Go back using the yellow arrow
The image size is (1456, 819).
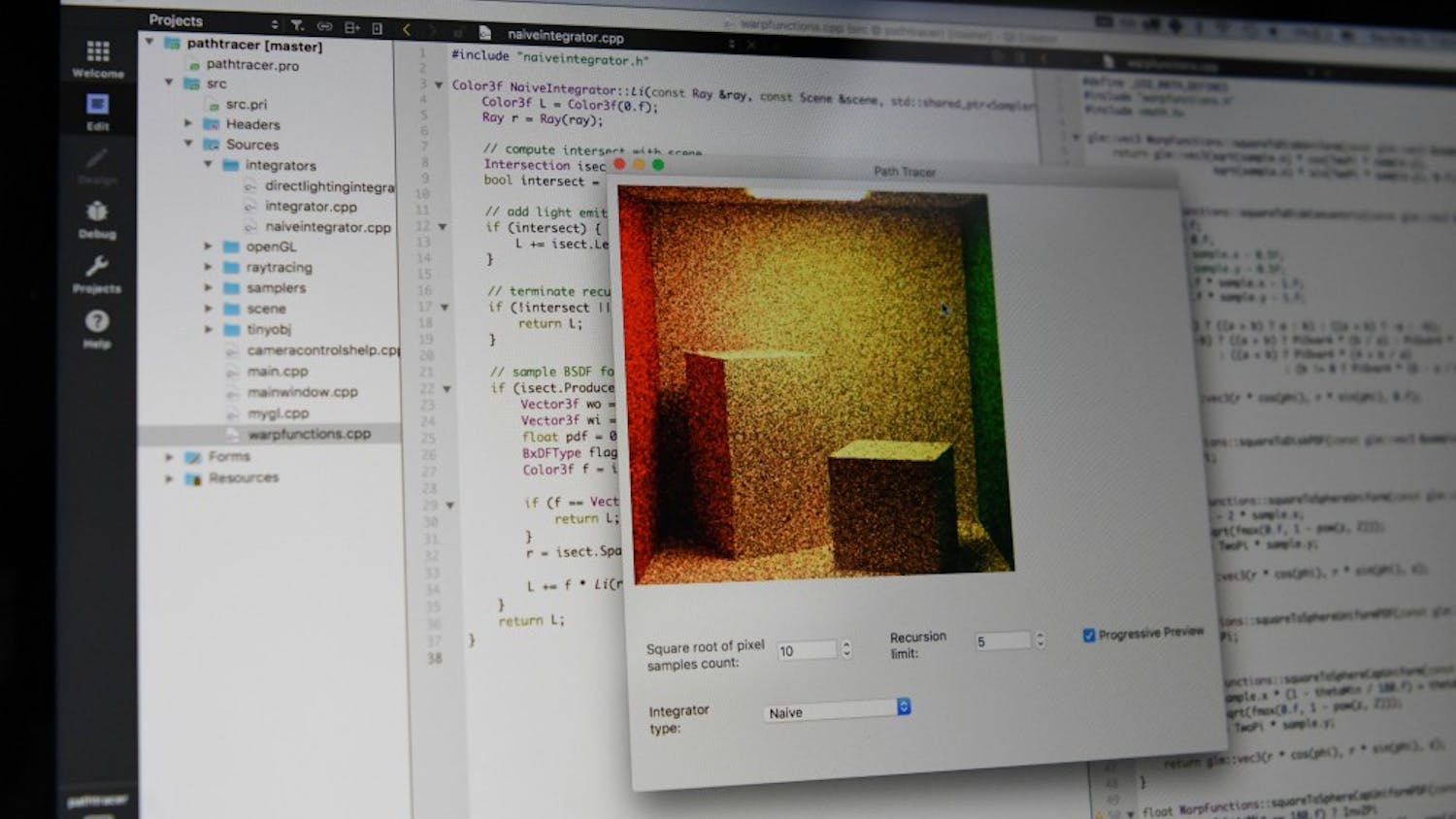click(407, 30)
